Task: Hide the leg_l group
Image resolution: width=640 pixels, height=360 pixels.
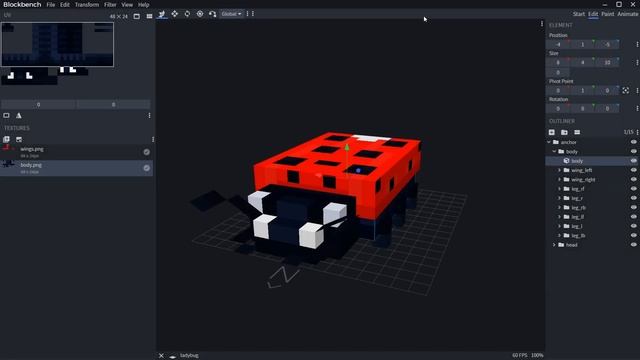Action: point(633,226)
